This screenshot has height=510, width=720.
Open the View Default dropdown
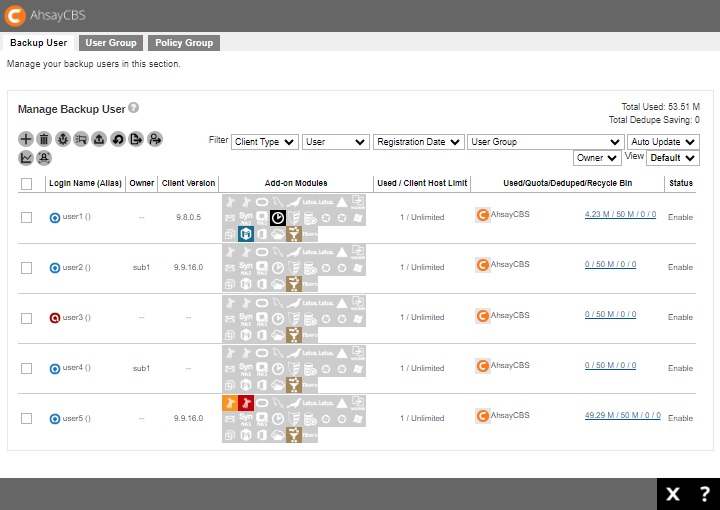(672, 158)
